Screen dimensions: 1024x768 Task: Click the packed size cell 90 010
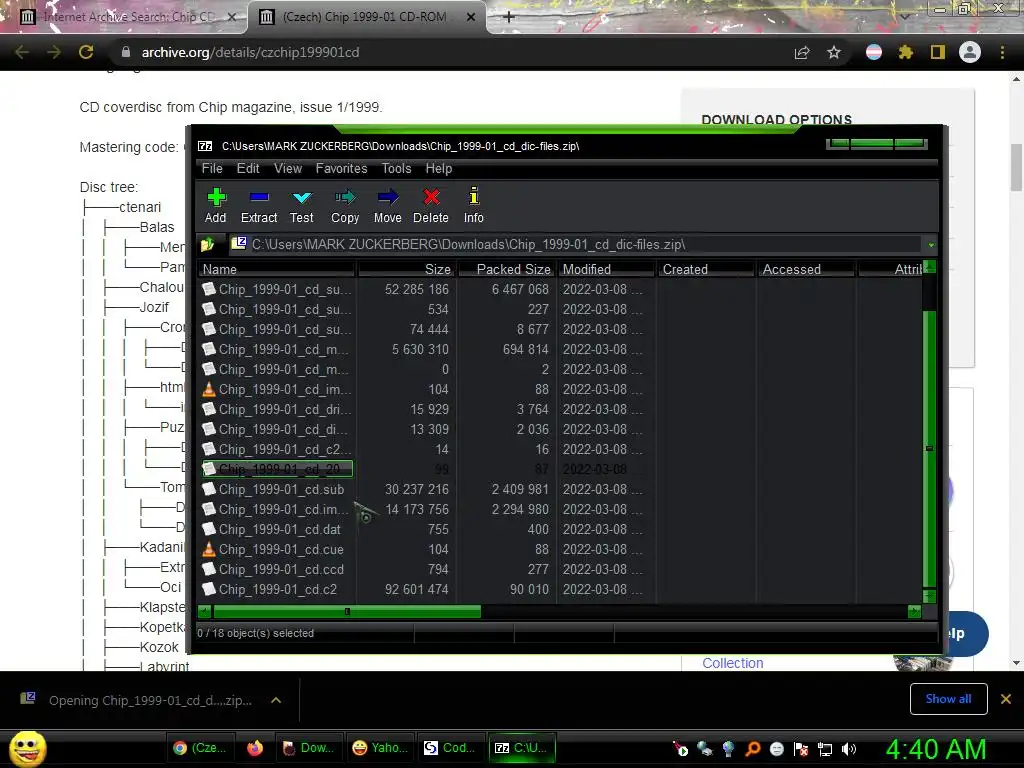[x=529, y=589]
